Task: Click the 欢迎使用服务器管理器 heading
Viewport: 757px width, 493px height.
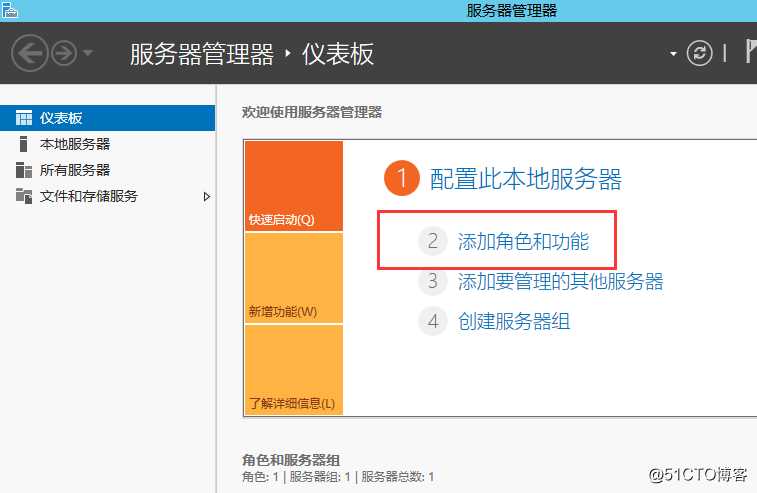Action: point(312,113)
